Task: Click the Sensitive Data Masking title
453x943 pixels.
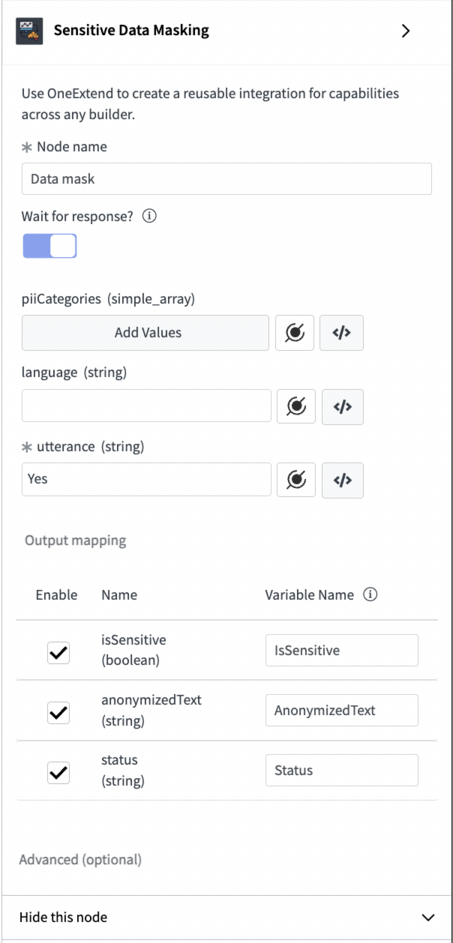Action: (x=131, y=31)
